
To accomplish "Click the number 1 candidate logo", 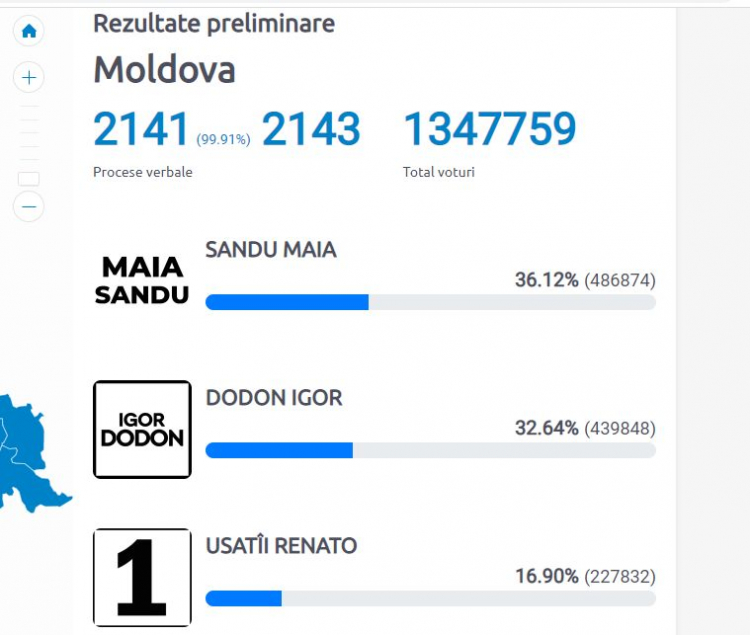I will (x=143, y=578).
